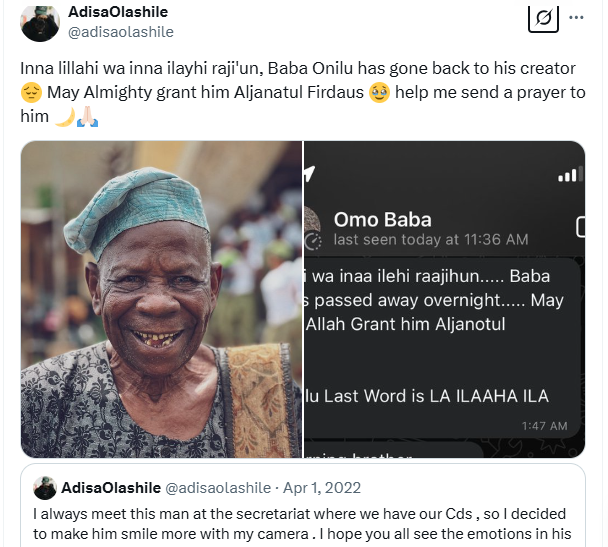This screenshot has height=547, width=608.
Task: Open the three-dot More options menu
Action: (x=577, y=18)
